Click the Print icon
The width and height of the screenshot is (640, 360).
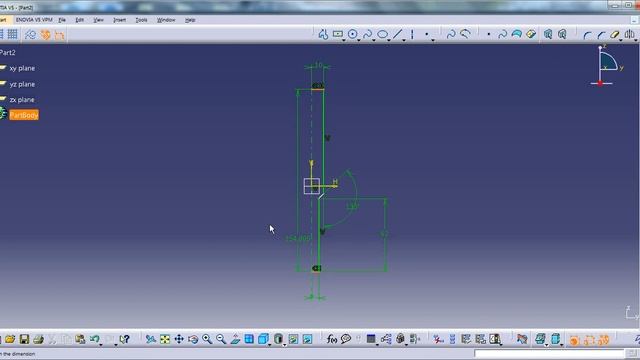tap(38, 339)
